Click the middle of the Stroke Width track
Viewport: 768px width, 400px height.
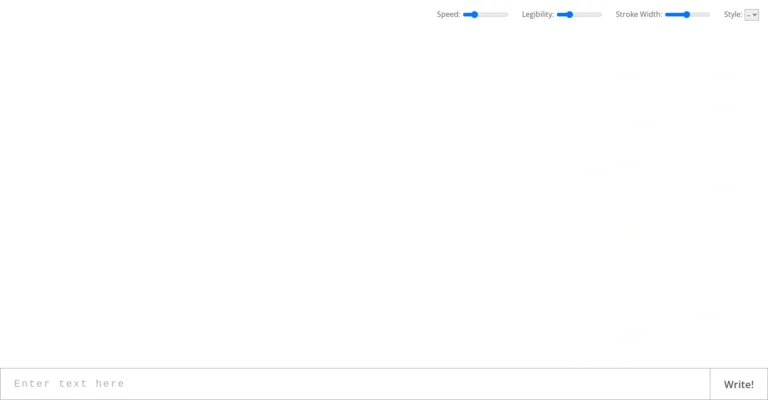(687, 15)
